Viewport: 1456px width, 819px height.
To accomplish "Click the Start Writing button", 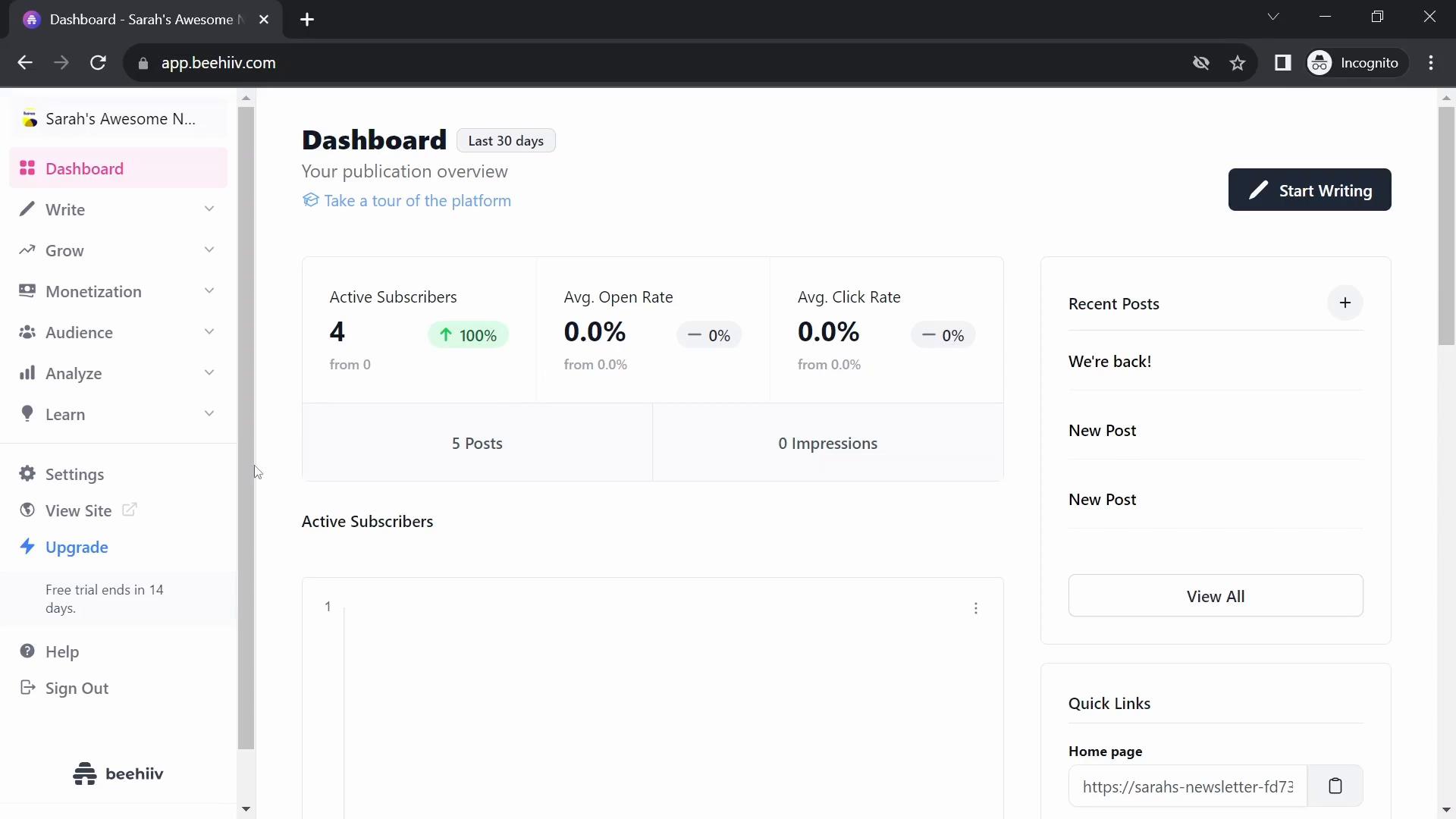I will click(x=1310, y=190).
